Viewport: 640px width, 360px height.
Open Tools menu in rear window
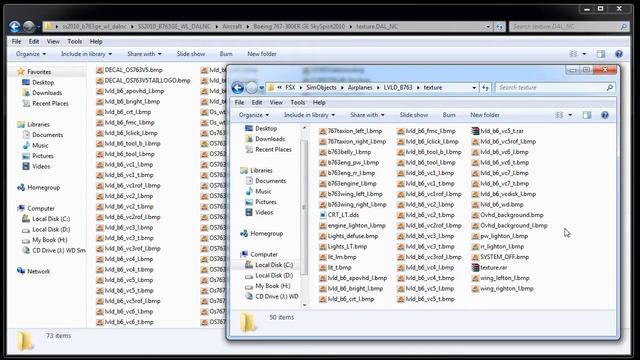[75, 42]
